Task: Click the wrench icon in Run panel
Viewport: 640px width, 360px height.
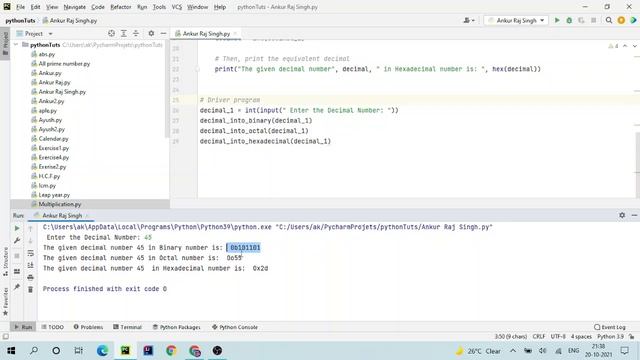Action: [x=17, y=241]
